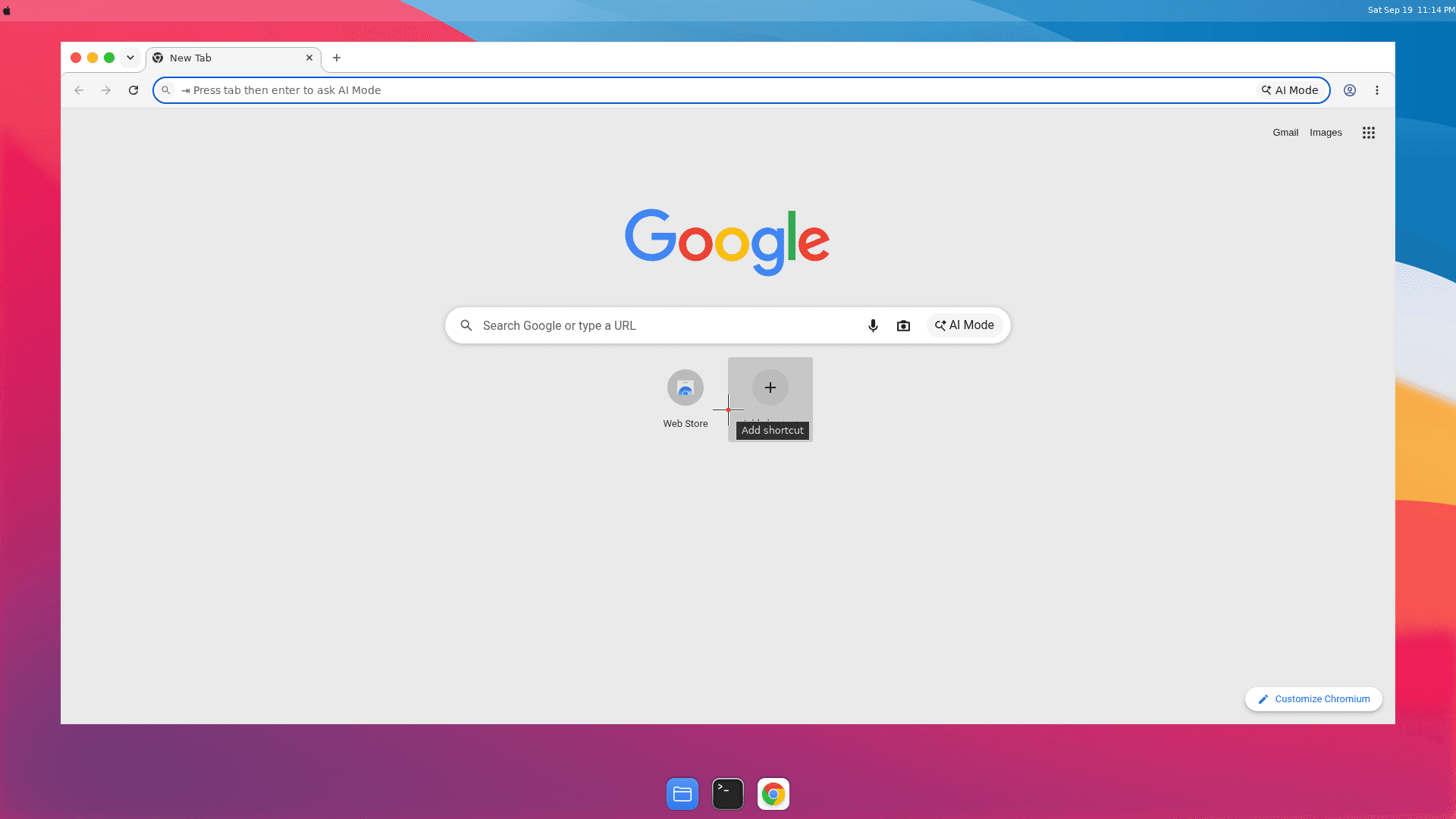
Task: Close the New Tab tab
Action: [x=309, y=58]
